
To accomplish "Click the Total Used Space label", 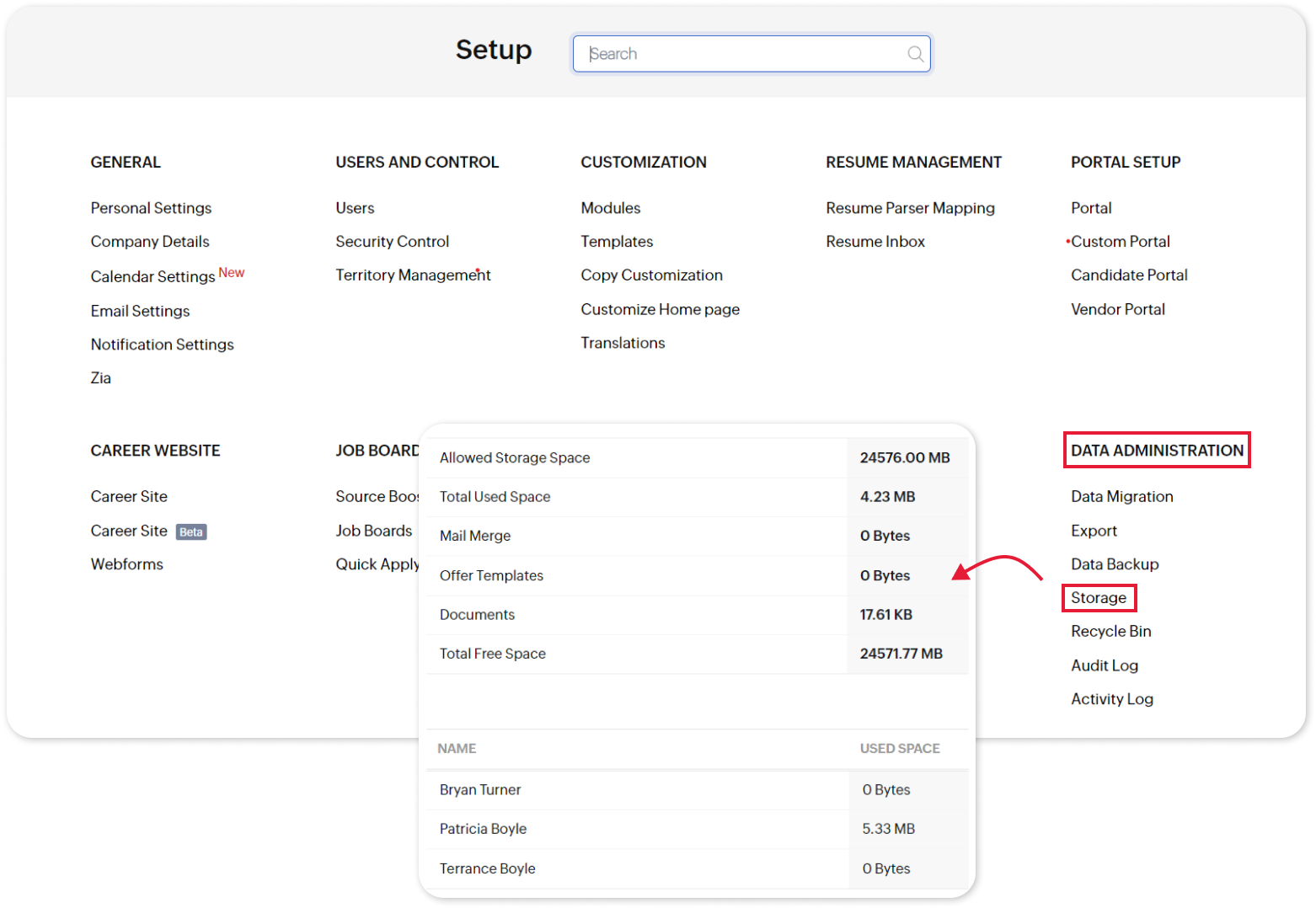I will 495,497.
